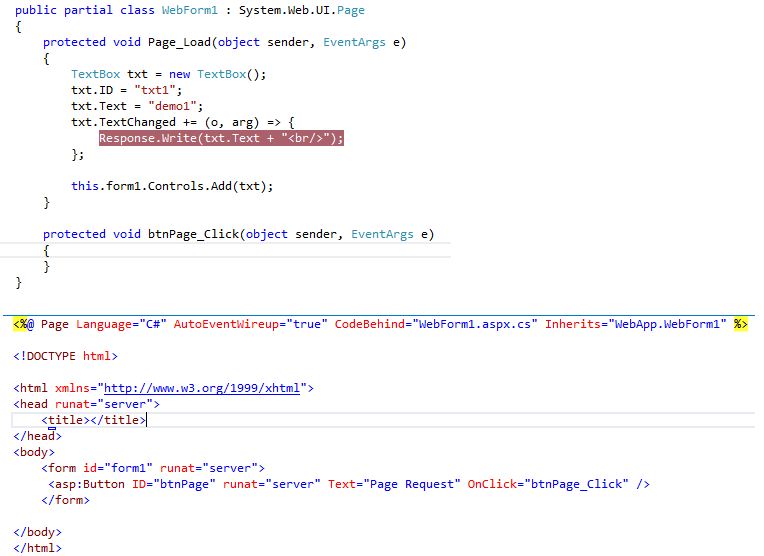Click the Language="C#" attribute
This screenshot has height=556, width=764.
[121, 325]
